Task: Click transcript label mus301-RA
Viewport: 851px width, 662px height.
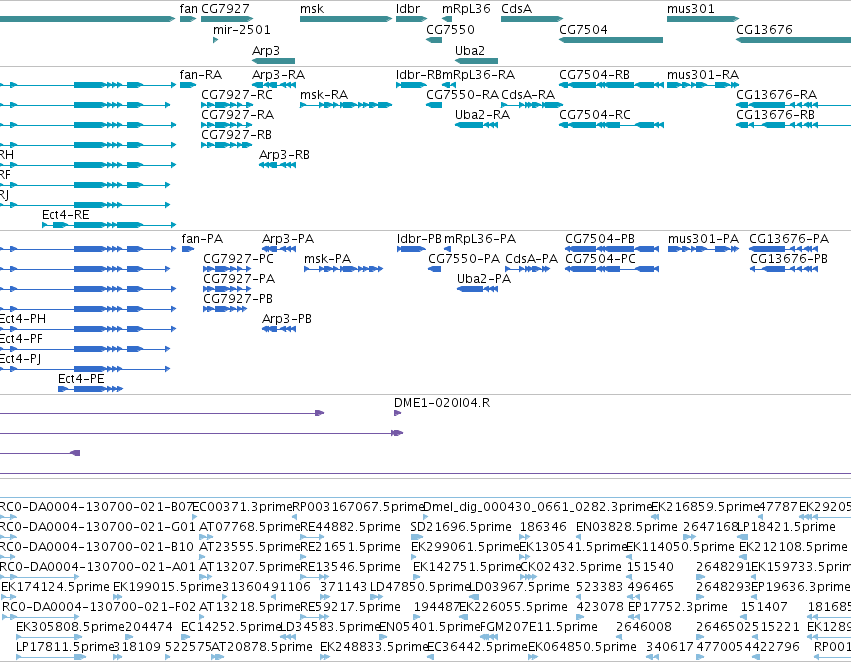Action: point(703,74)
